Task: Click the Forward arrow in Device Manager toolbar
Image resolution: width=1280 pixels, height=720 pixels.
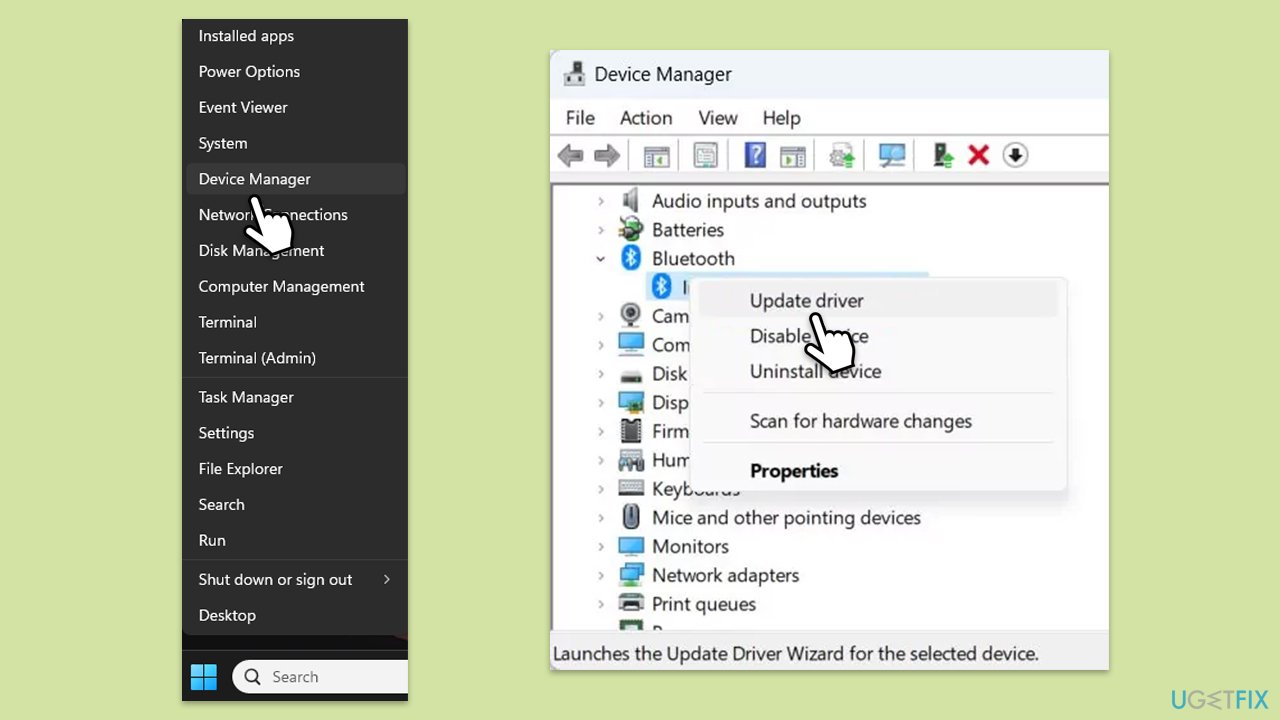Action: 607,155
